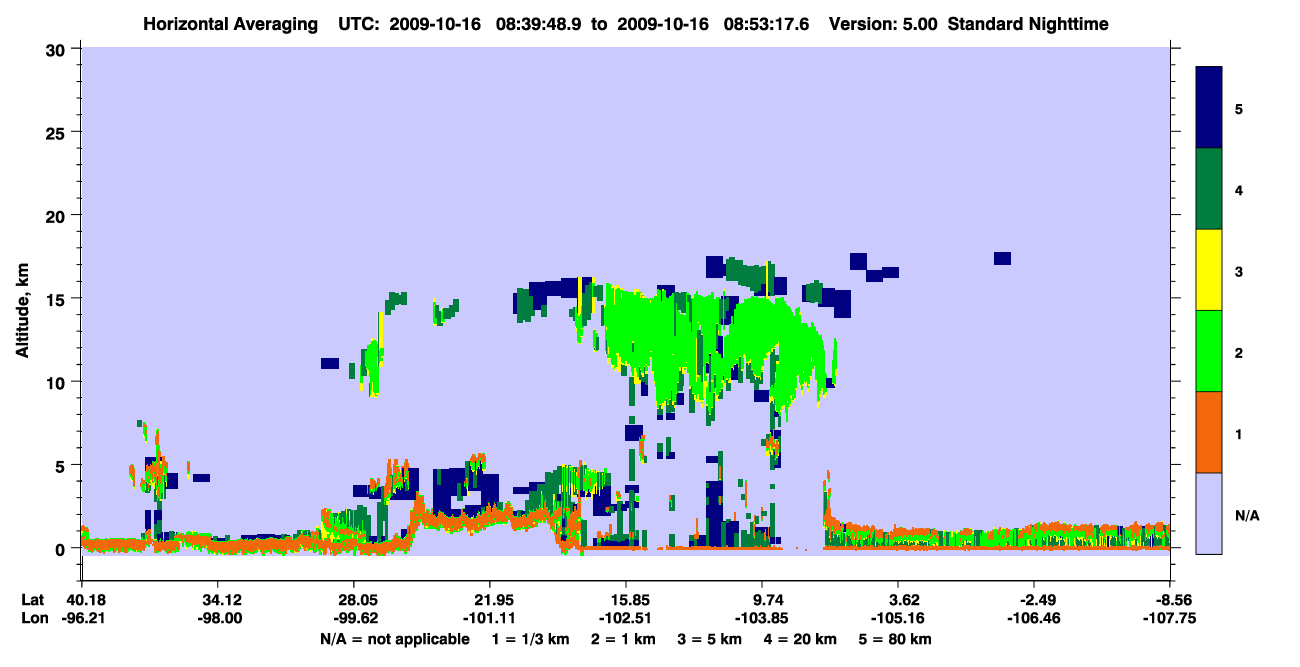This screenshot has width=1300, height=667.
Task: Click longitude value -99.62
Action: (353, 619)
